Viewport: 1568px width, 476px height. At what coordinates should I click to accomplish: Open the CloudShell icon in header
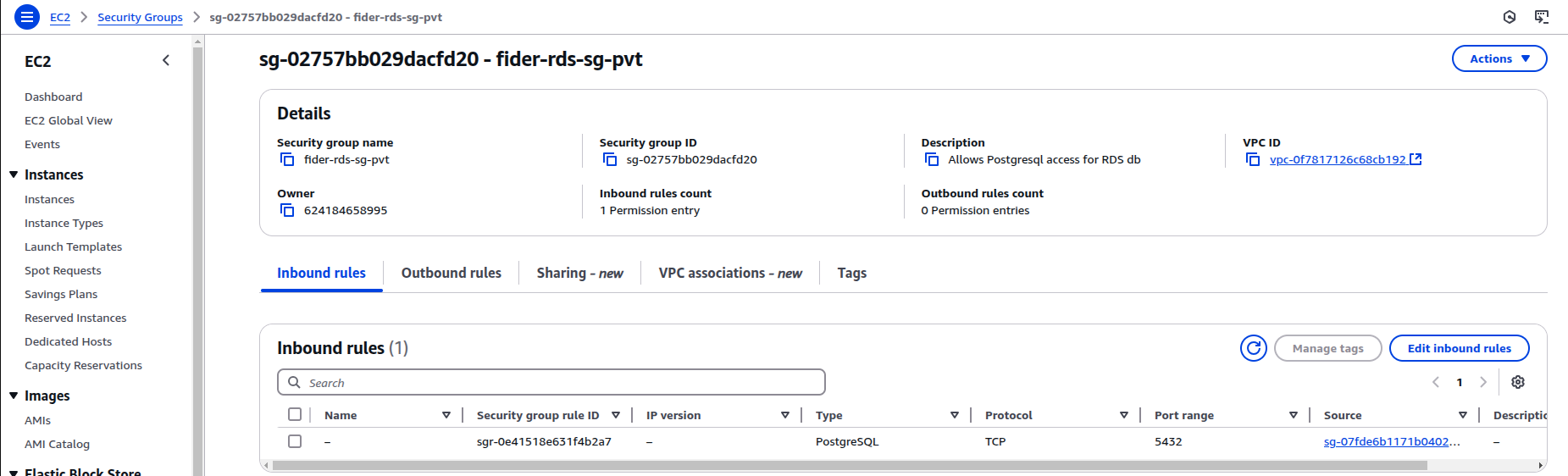tap(1541, 17)
